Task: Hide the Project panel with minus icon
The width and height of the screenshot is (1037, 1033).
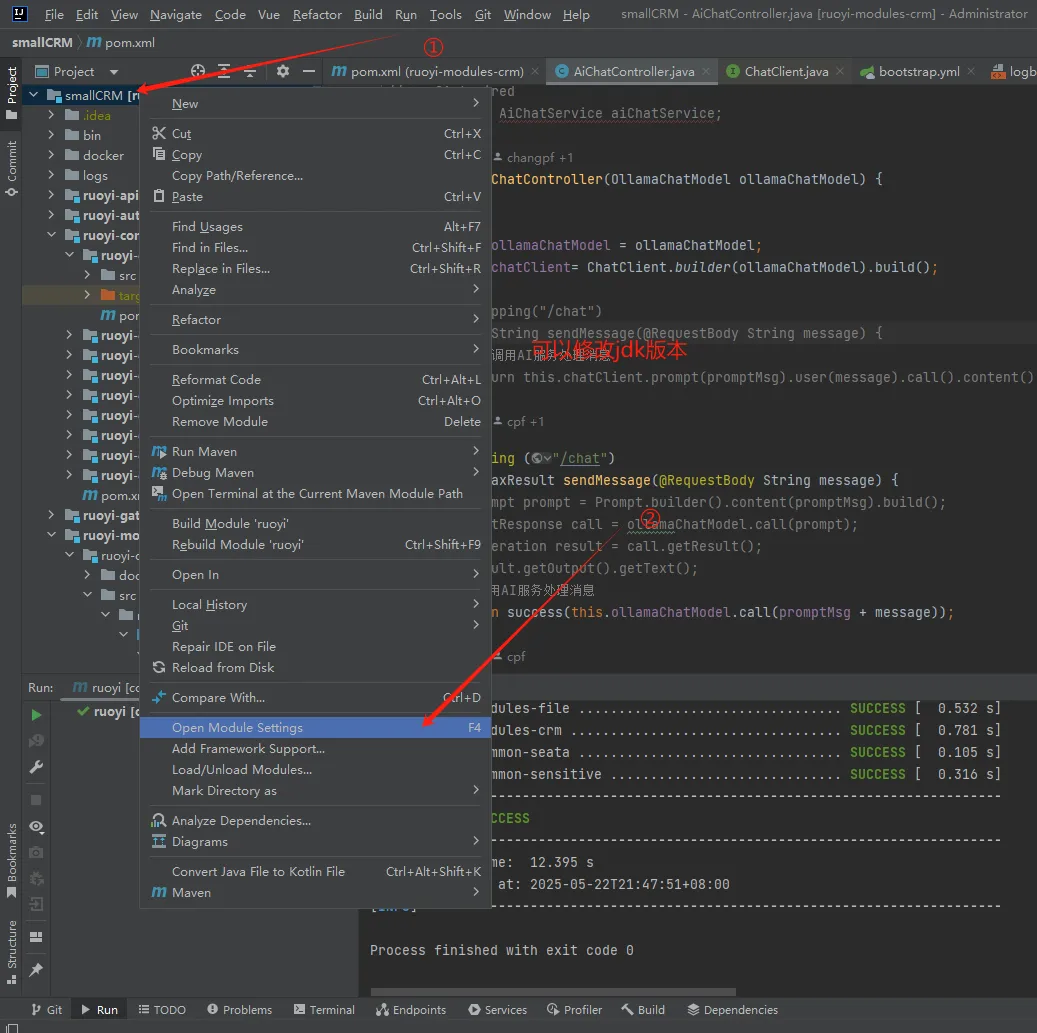Action: pos(308,71)
